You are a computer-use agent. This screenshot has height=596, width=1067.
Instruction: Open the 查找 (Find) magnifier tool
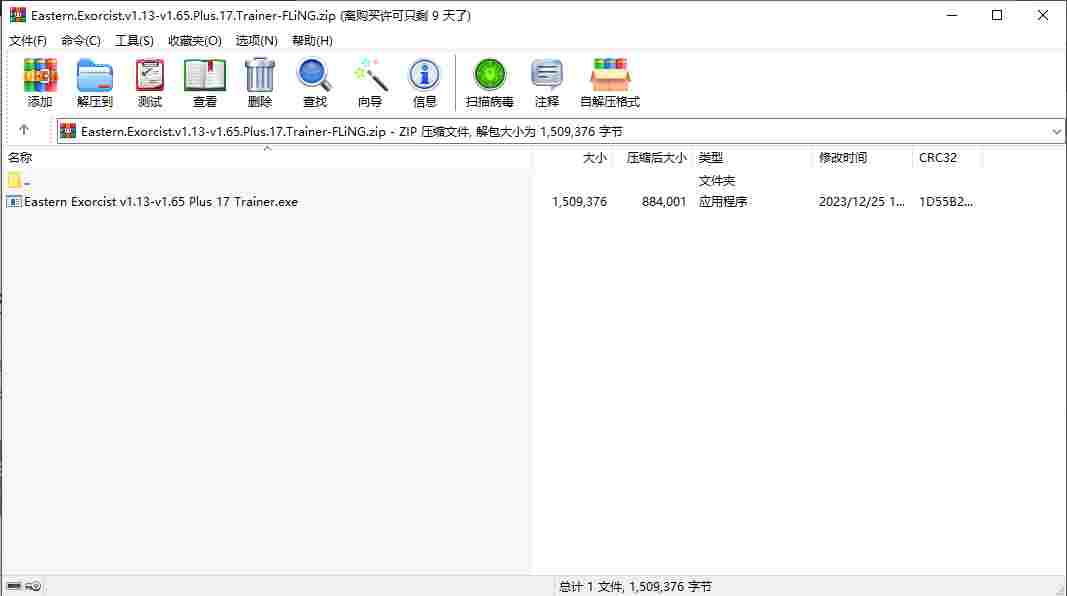(x=314, y=75)
